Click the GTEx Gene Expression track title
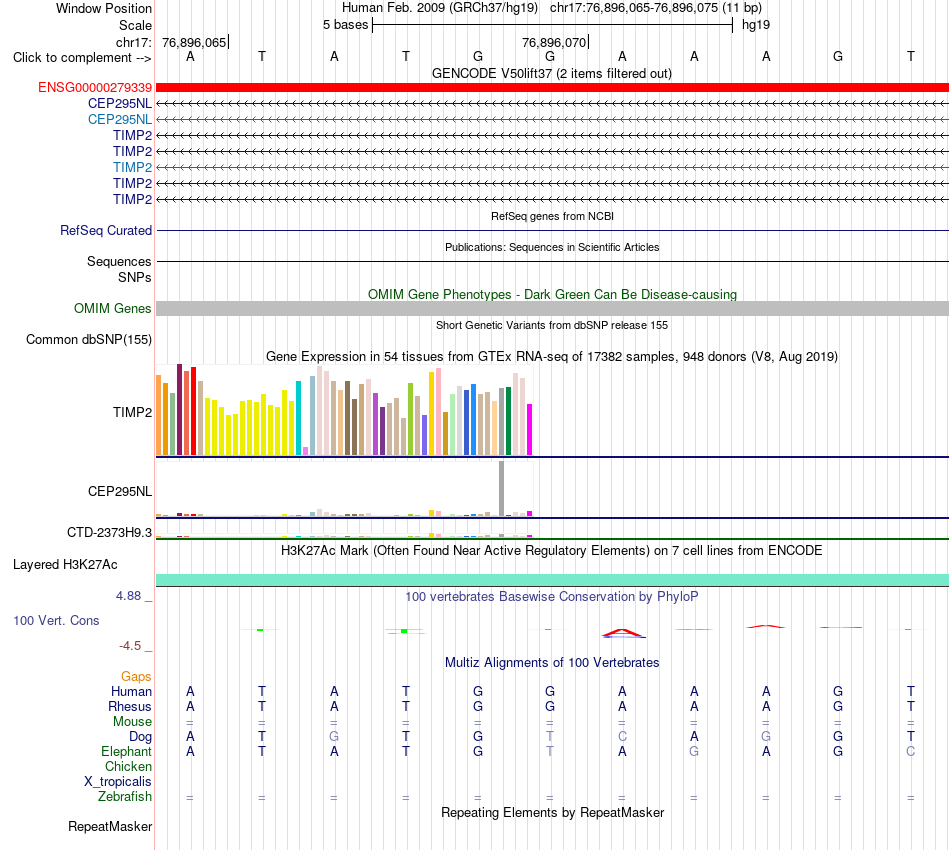 [x=552, y=356]
